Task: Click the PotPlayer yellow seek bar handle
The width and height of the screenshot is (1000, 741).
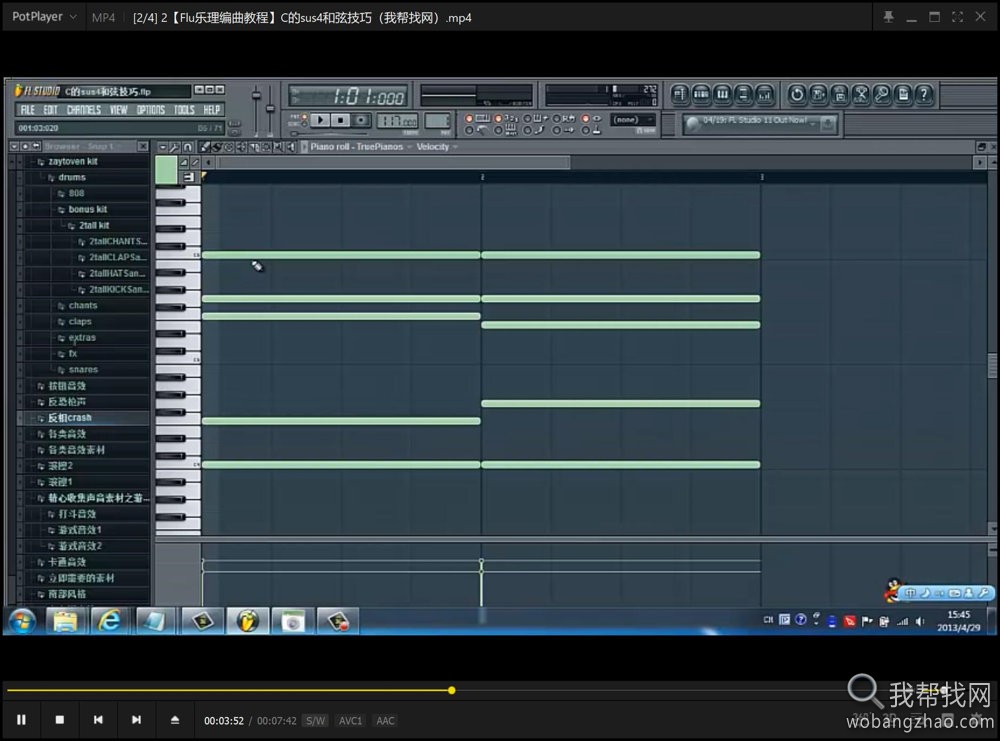Action: (452, 690)
